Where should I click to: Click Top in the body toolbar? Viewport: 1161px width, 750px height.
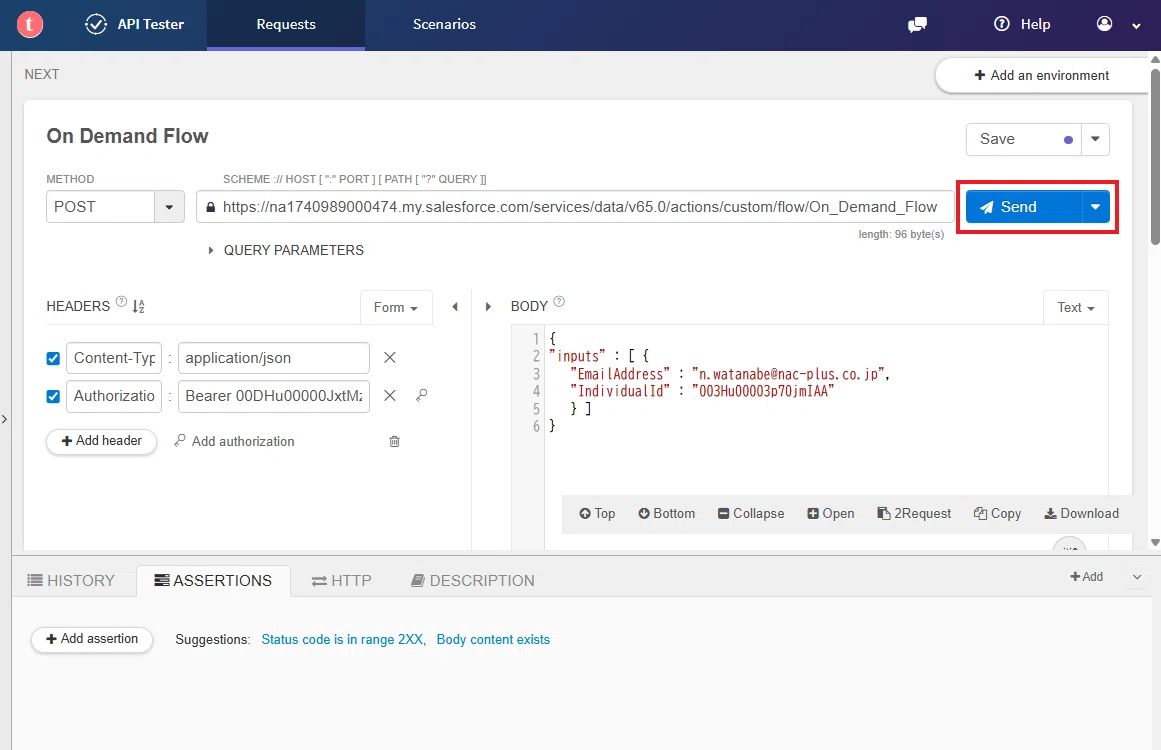tap(597, 514)
